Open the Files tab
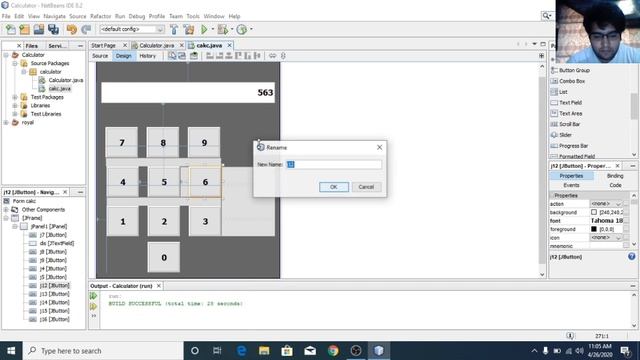This screenshot has width=640, height=360. pos(31,46)
